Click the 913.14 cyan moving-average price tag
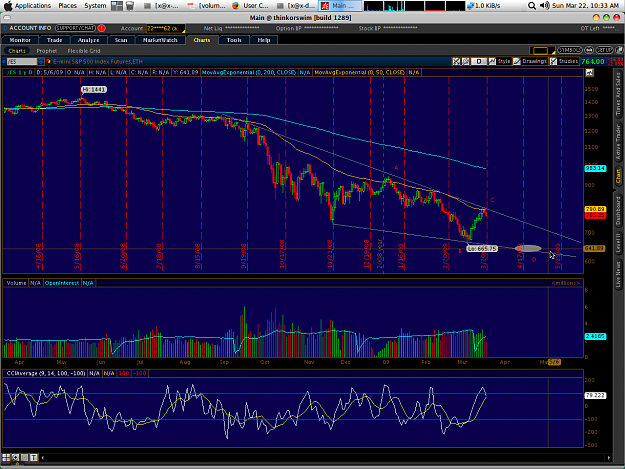Image resolution: width=625 pixels, height=469 pixels. pos(595,168)
